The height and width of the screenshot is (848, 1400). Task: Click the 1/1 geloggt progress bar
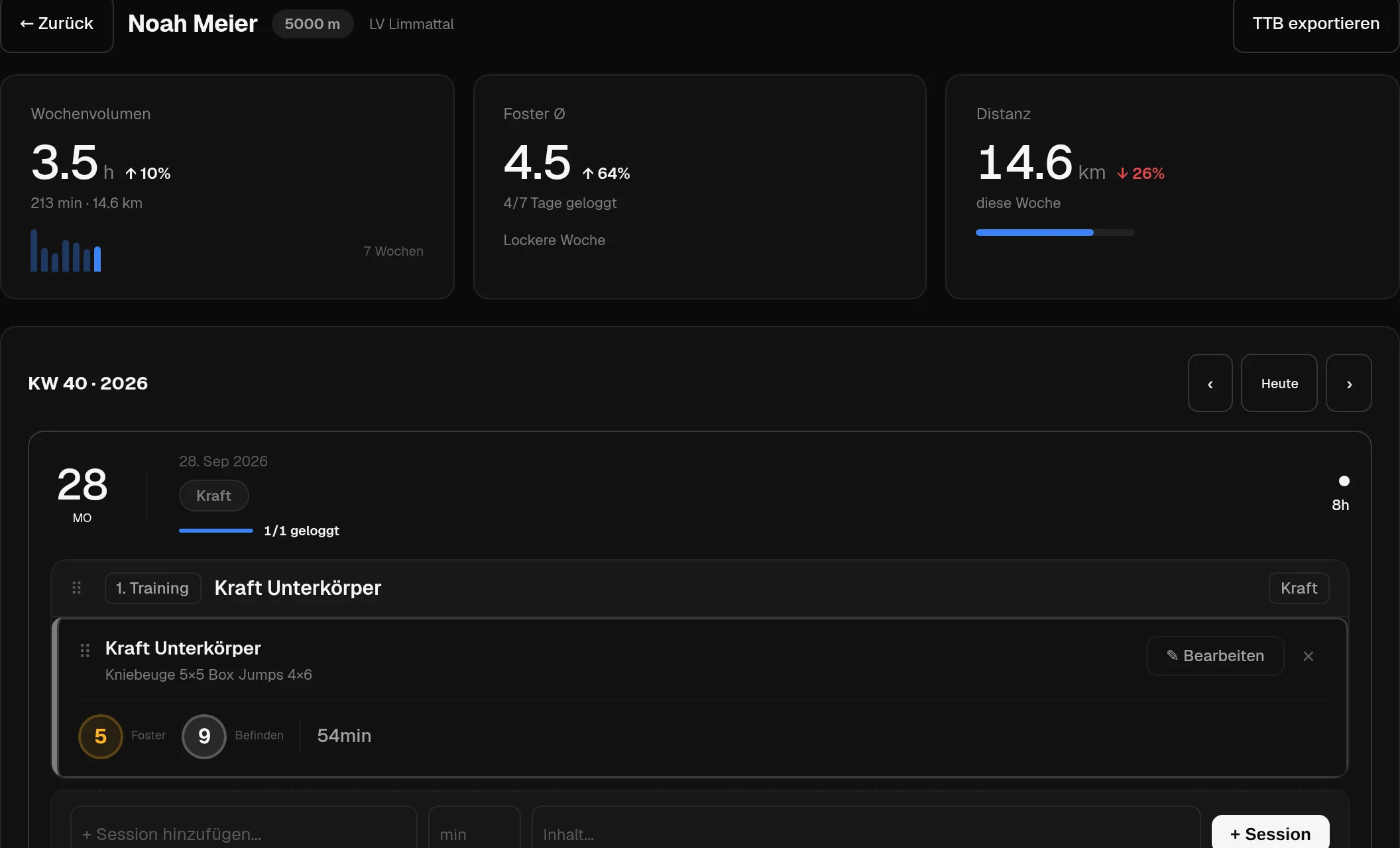click(x=215, y=531)
